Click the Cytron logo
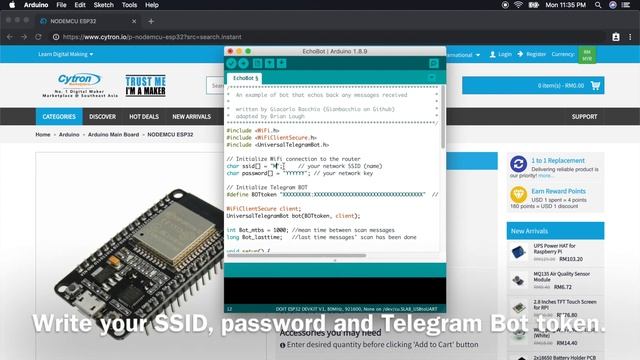The width and height of the screenshot is (640, 360). pos(80,85)
